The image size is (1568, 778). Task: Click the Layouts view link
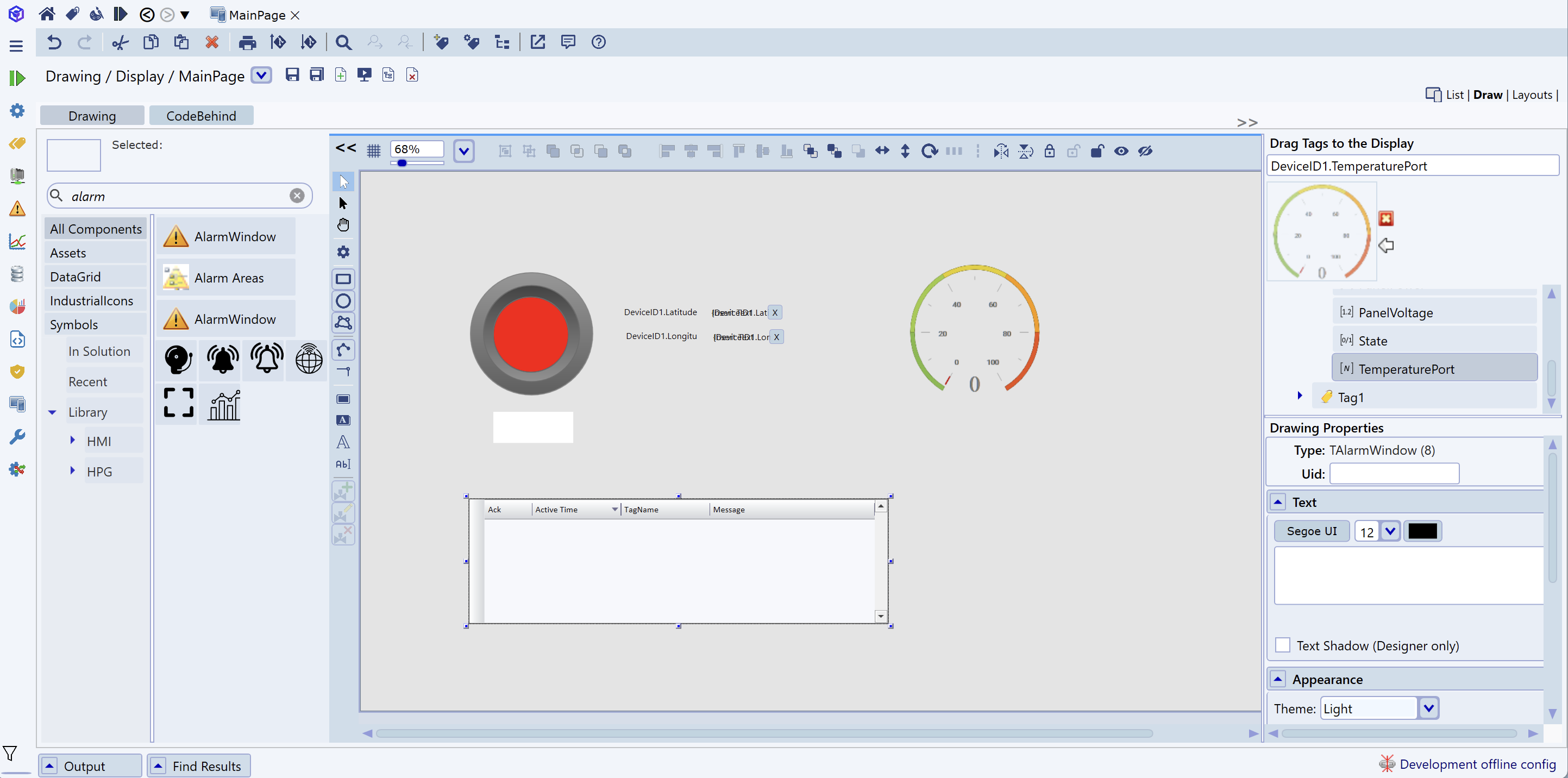[x=1532, y=95]
